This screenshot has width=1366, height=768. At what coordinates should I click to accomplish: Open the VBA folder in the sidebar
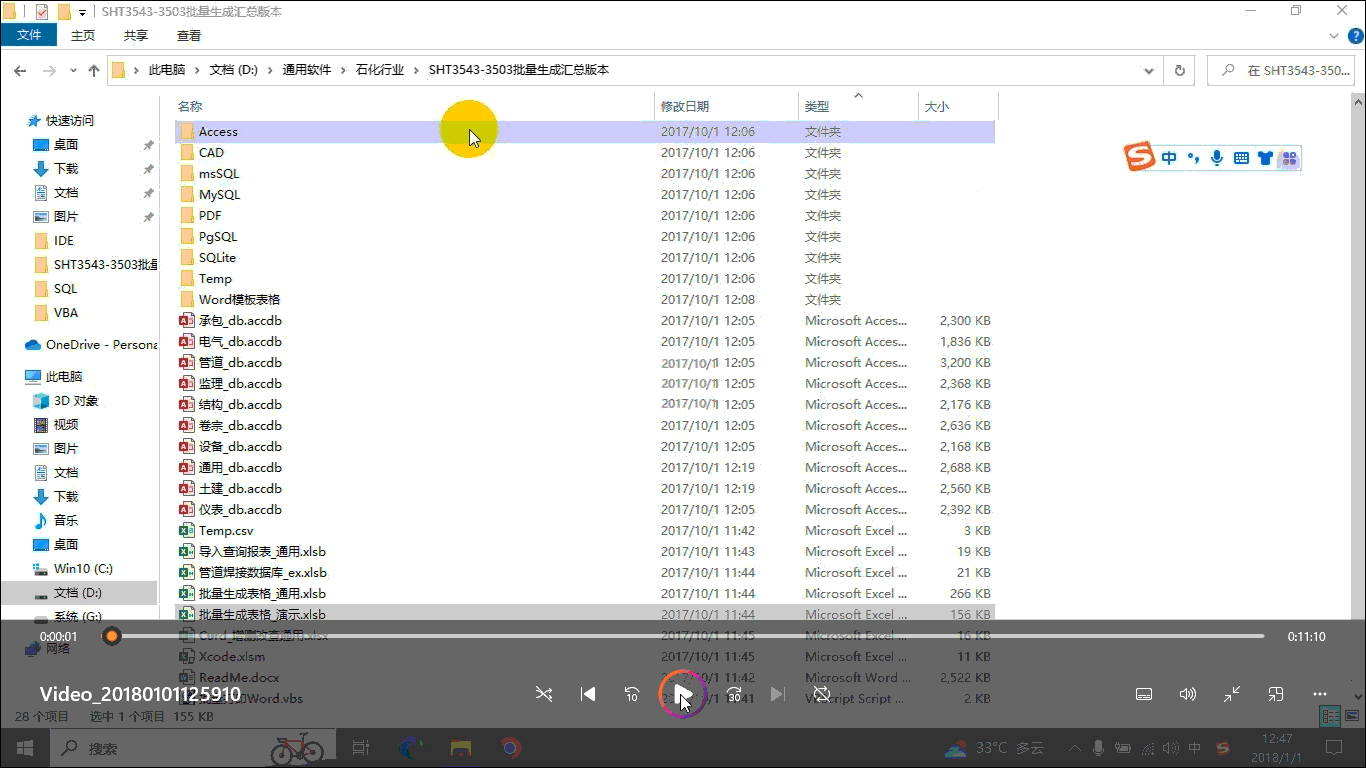[66, 313]
